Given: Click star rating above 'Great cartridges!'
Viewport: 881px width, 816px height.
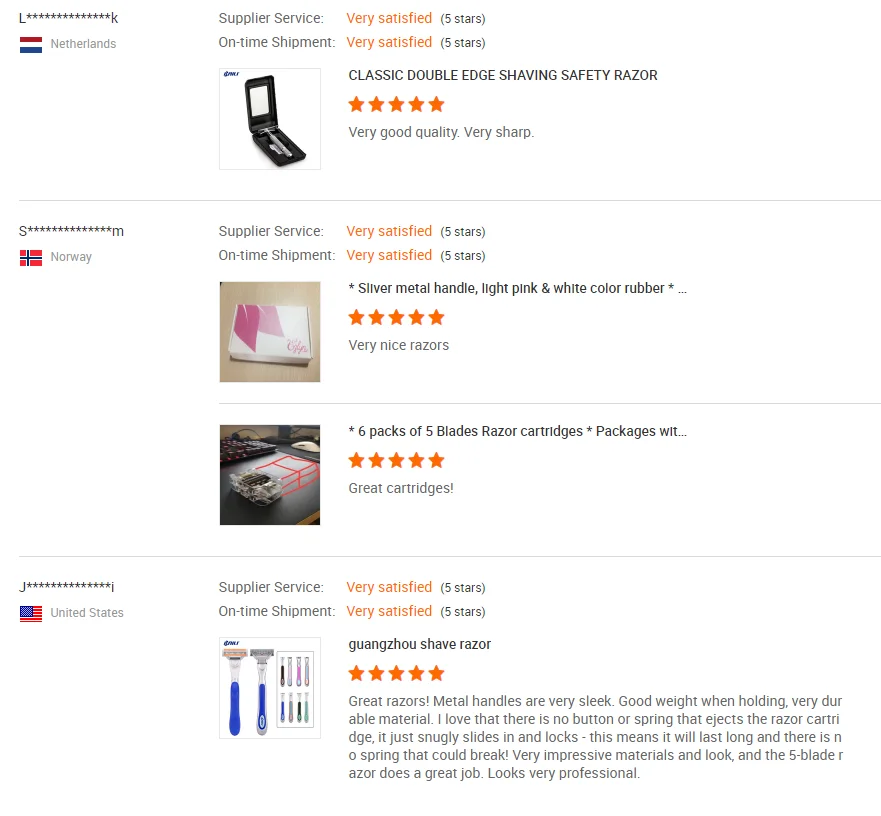Looking at the screenshot, I should (x=396, y=460).
